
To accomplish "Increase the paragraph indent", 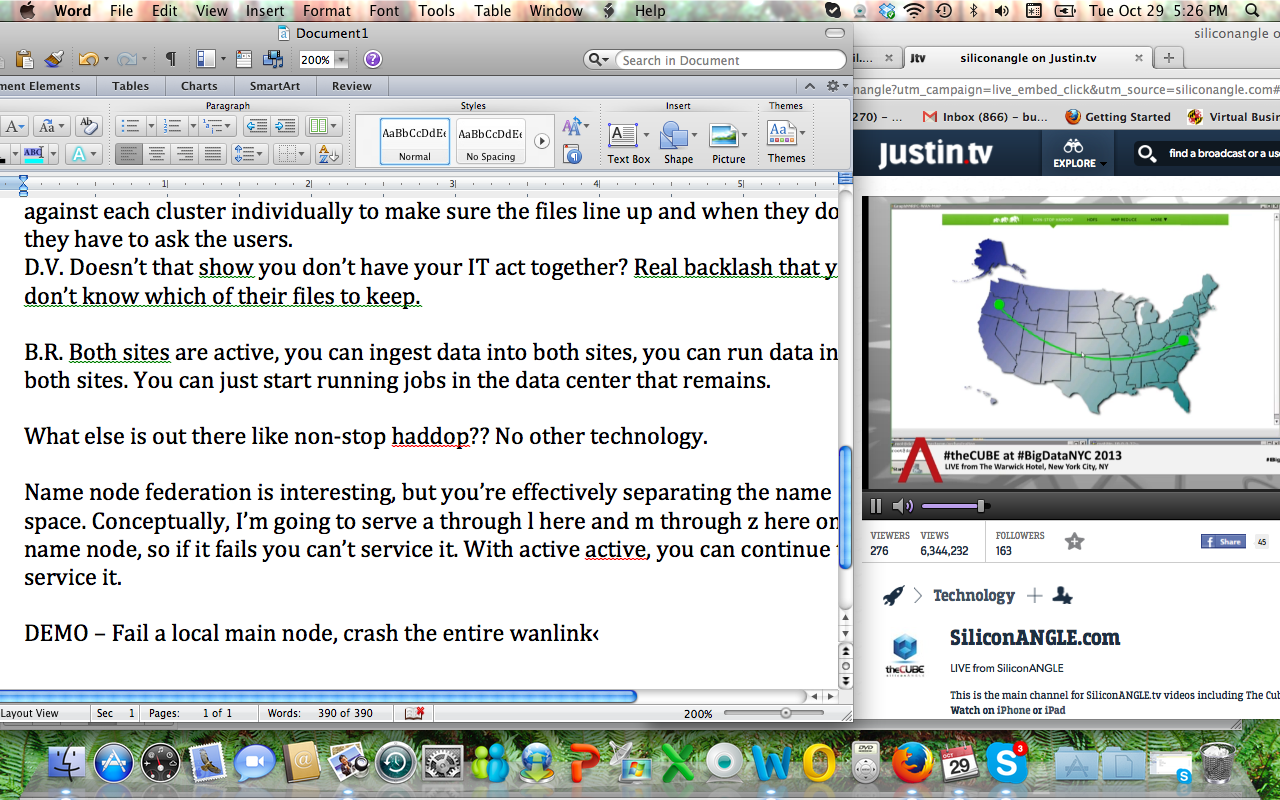I will point(285,126).
